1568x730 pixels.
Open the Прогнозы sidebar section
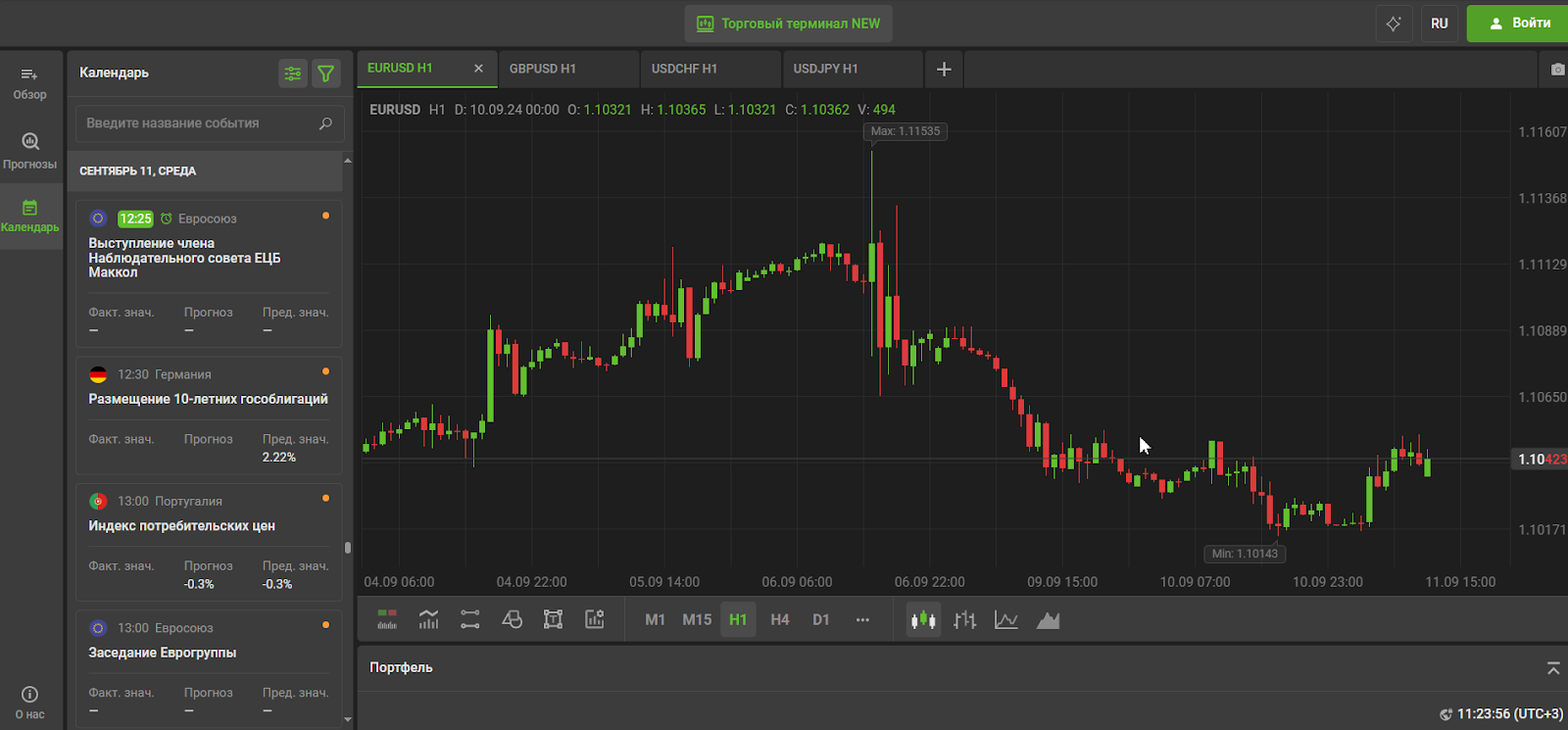click(29, 150)
